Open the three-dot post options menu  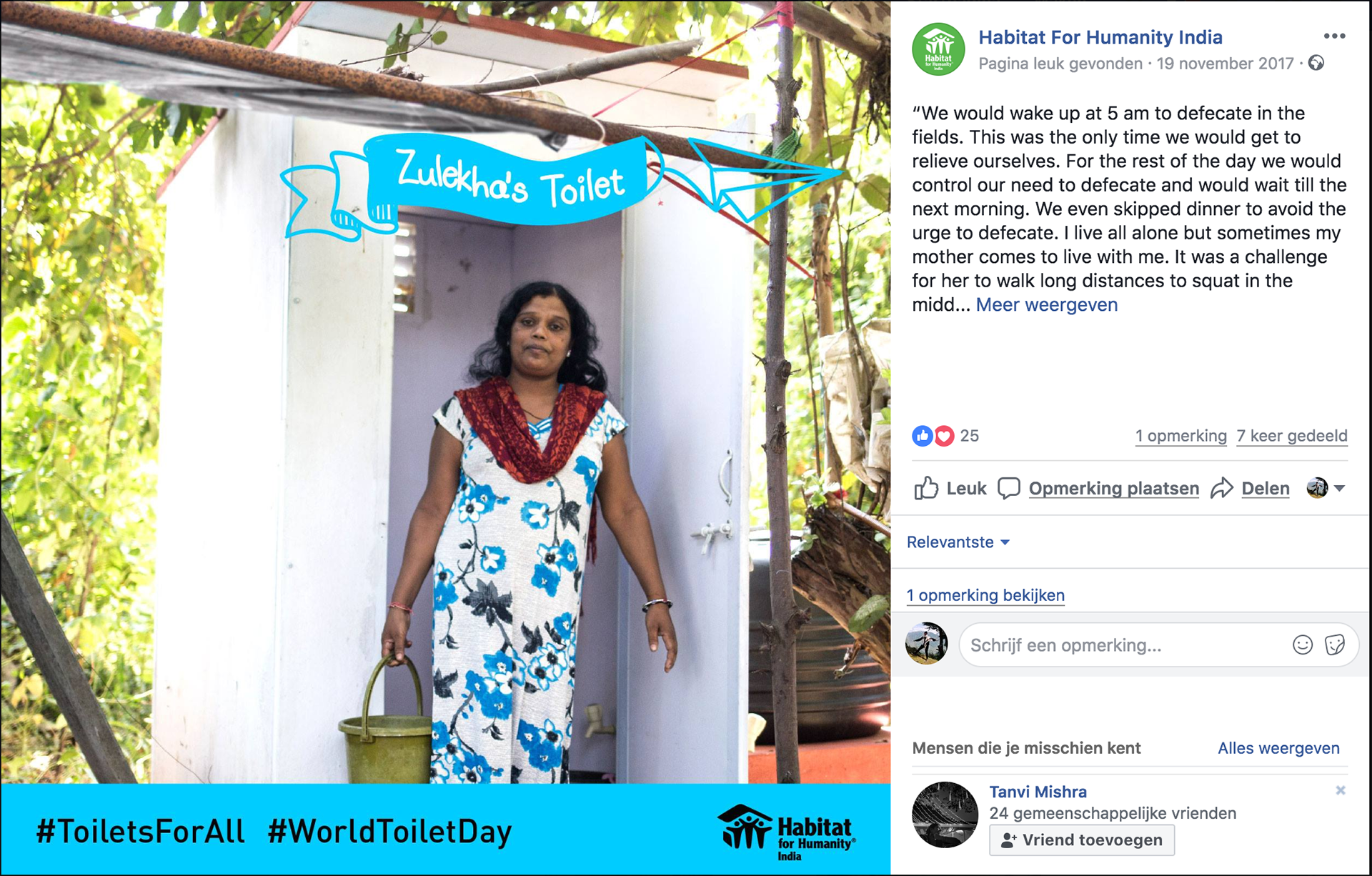(1334, 36)
